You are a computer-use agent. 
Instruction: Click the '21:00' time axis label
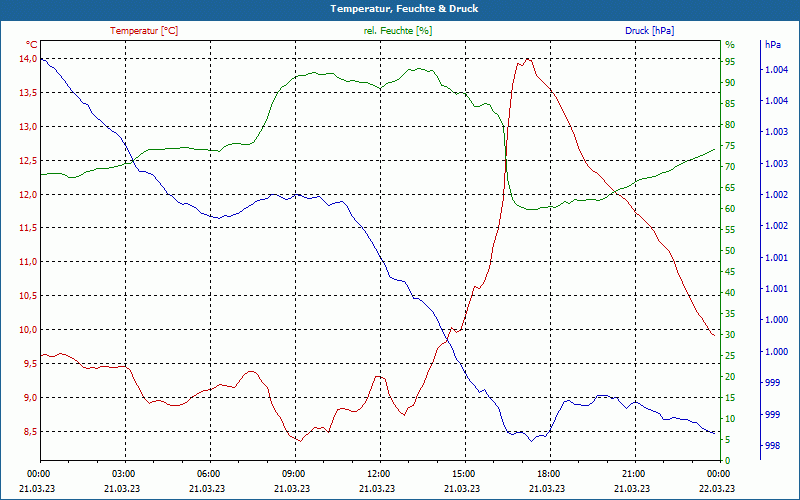click(633, 474)
